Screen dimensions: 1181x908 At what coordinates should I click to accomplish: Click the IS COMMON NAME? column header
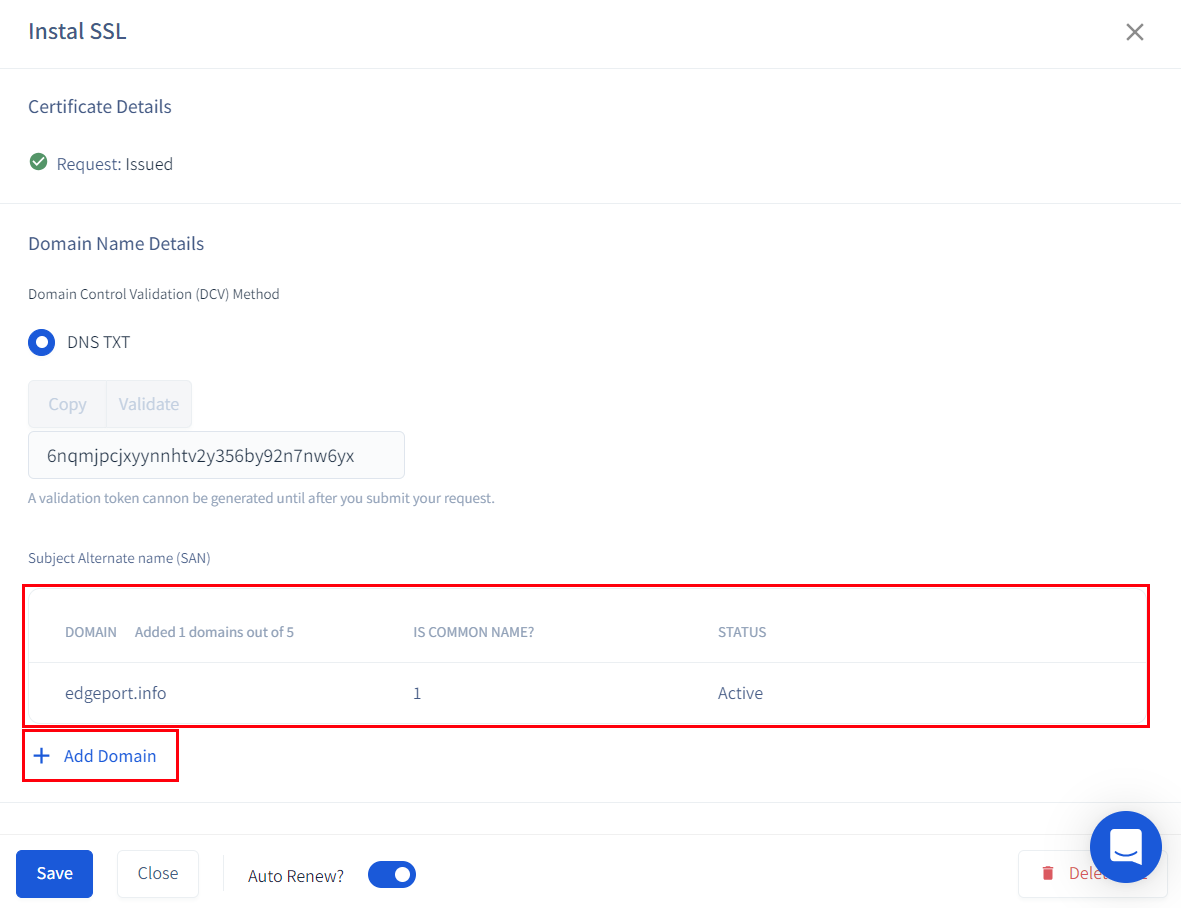[x=473, y=632]
